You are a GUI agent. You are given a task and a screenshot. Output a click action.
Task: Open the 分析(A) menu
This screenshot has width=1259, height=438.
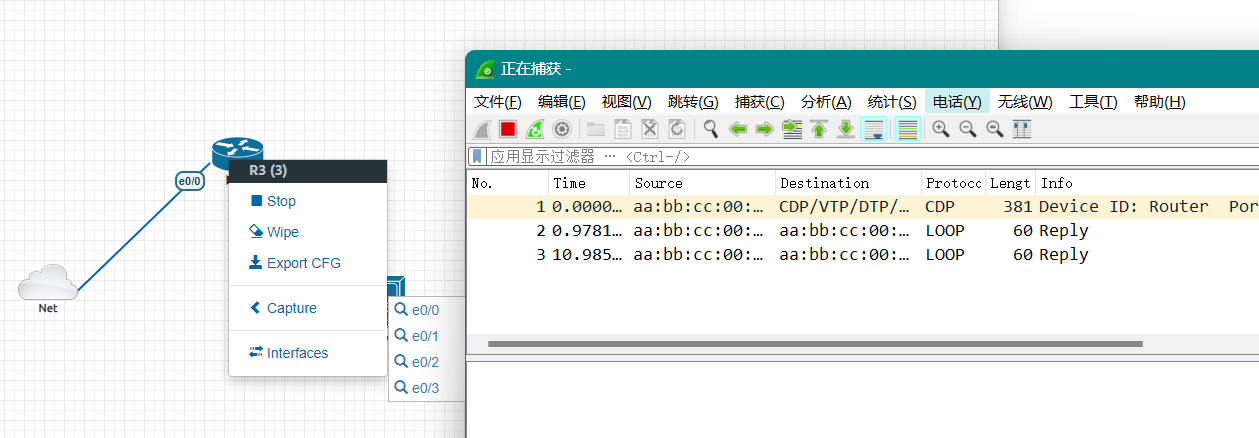pyautogui.click(x=826, y=102)
